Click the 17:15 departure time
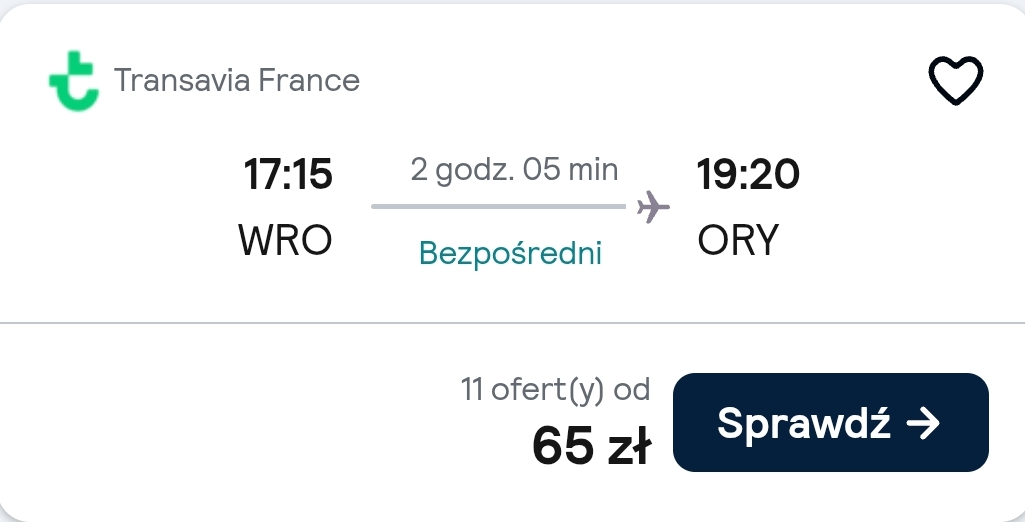 coord(288,174)
